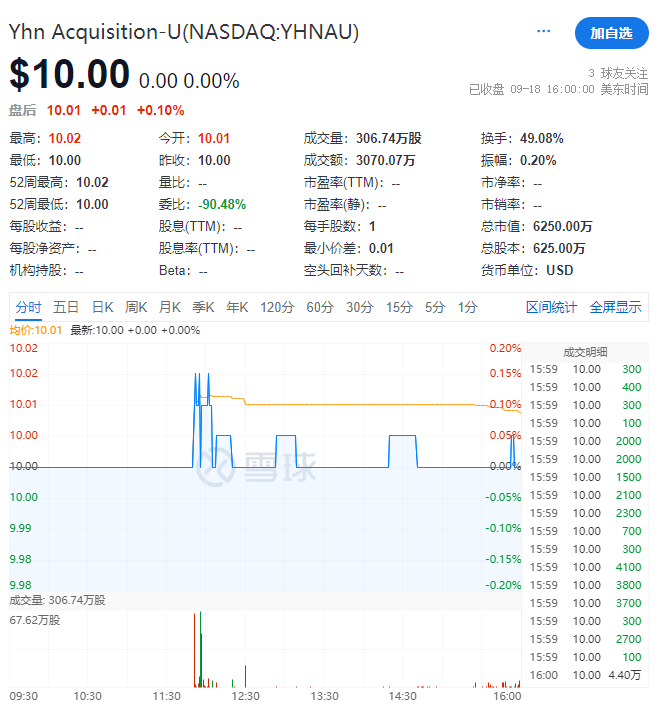The image size is (659, 725).
Task: Select the 季K quarterly candlestick tab
Action: click(203, 307)
